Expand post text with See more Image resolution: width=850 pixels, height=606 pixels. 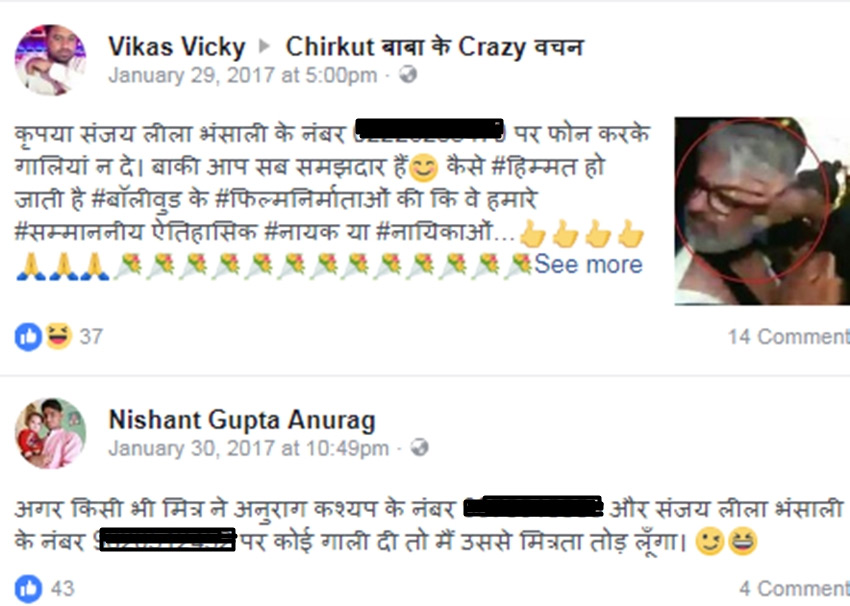point(588,264)
